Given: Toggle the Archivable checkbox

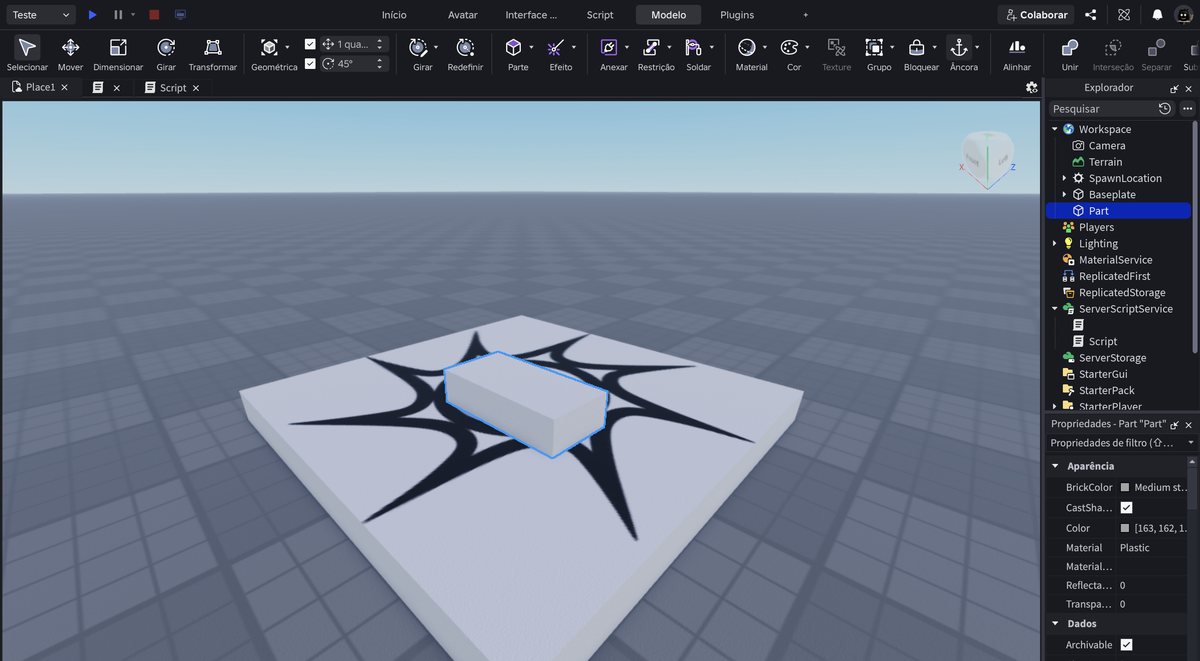Looking at the screenshot, I should pos(1127,645).
